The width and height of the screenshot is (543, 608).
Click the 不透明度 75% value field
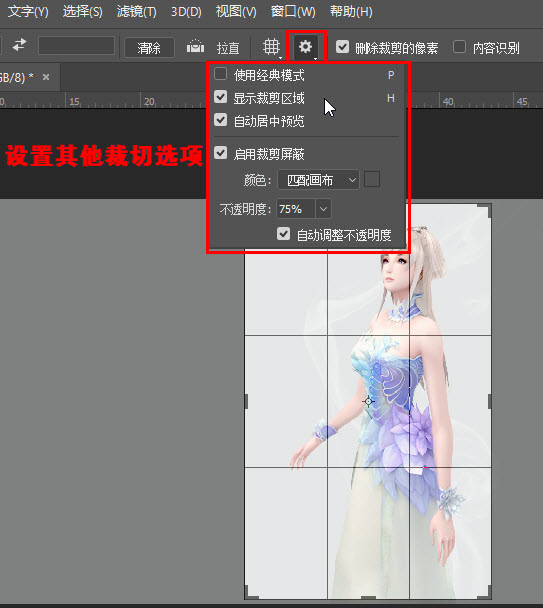(296, 209)
